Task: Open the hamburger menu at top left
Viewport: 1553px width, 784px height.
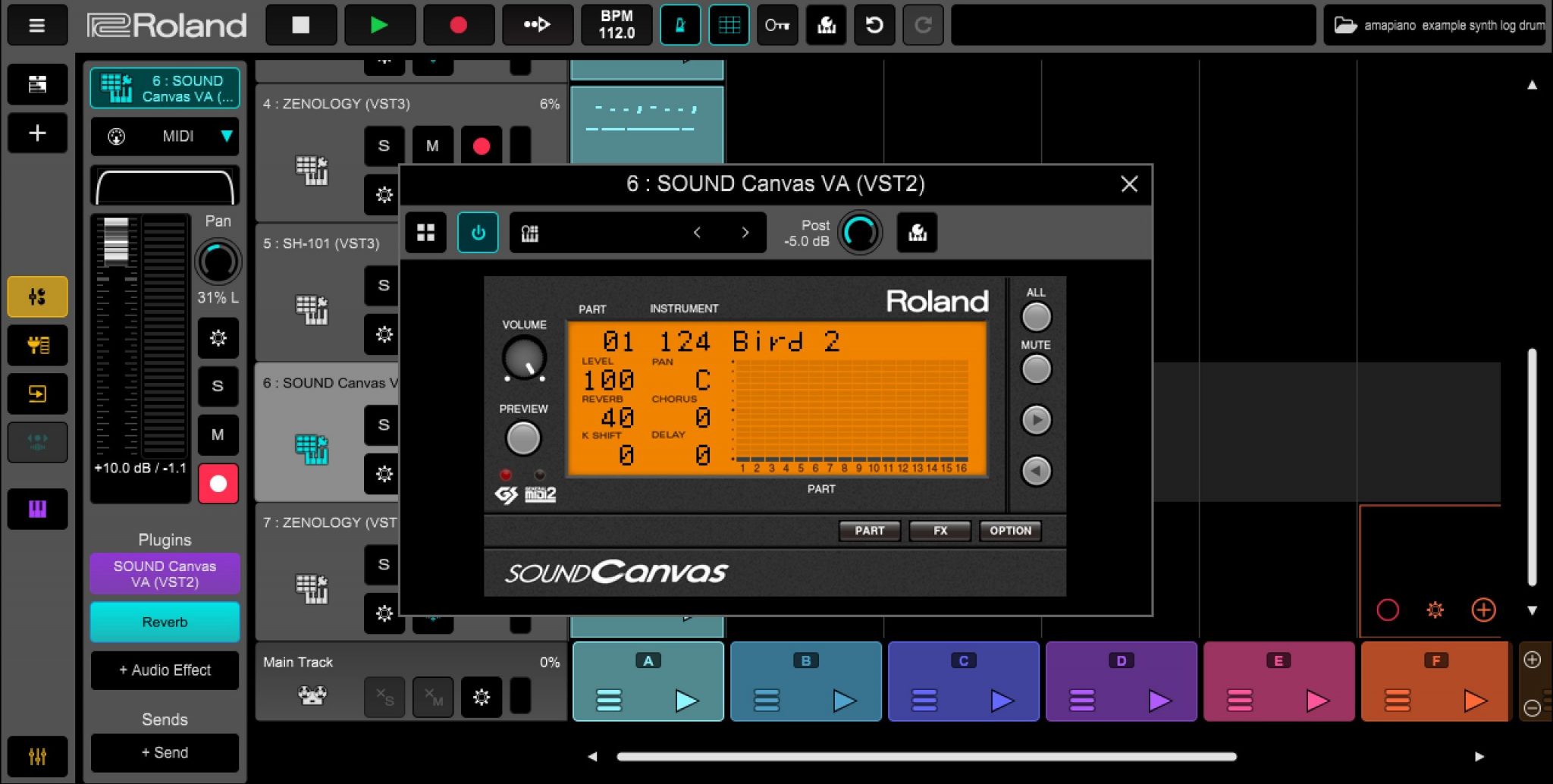Action: (x=37, y=25)
